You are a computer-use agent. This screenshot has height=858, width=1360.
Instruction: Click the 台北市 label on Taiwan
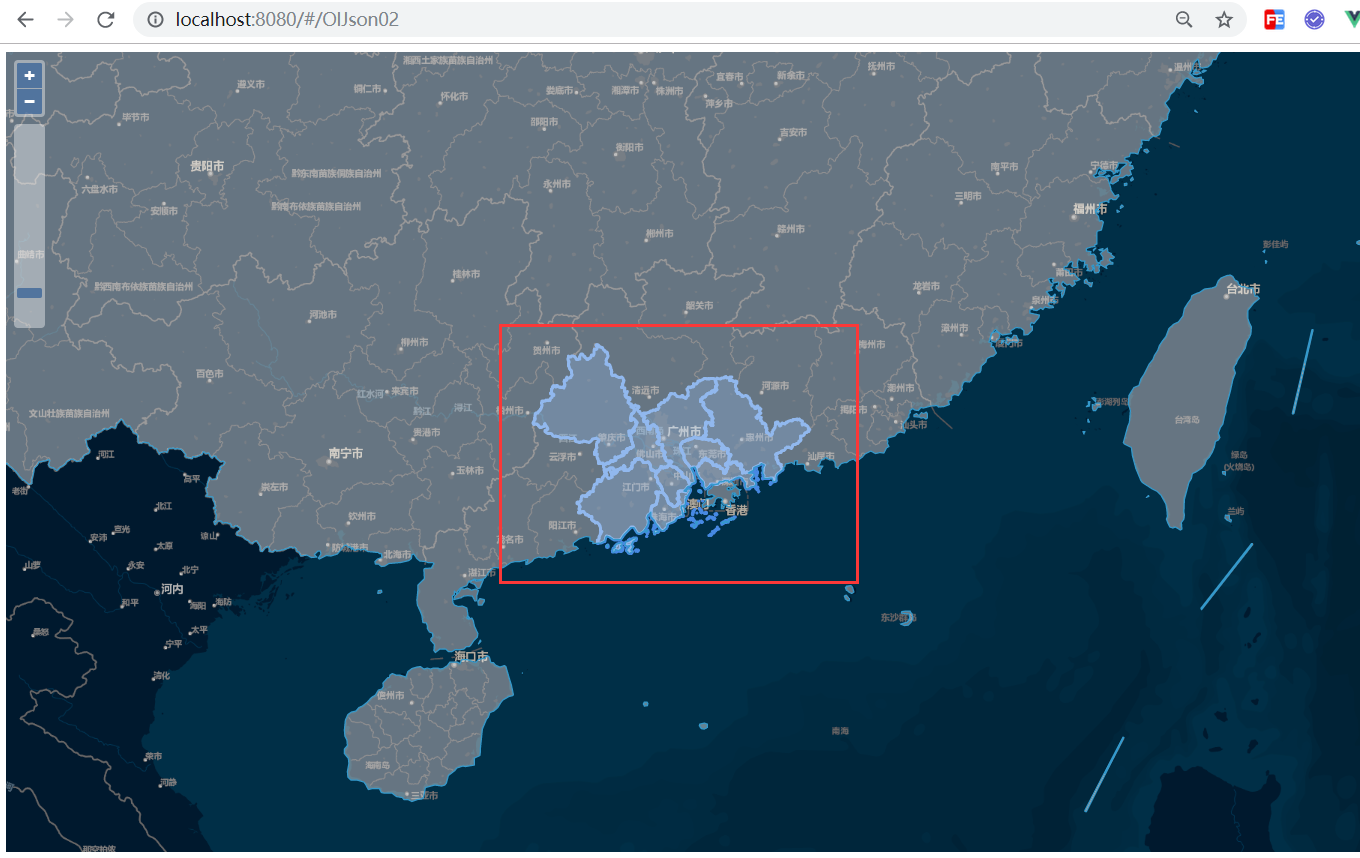[x=1243, y=288]
